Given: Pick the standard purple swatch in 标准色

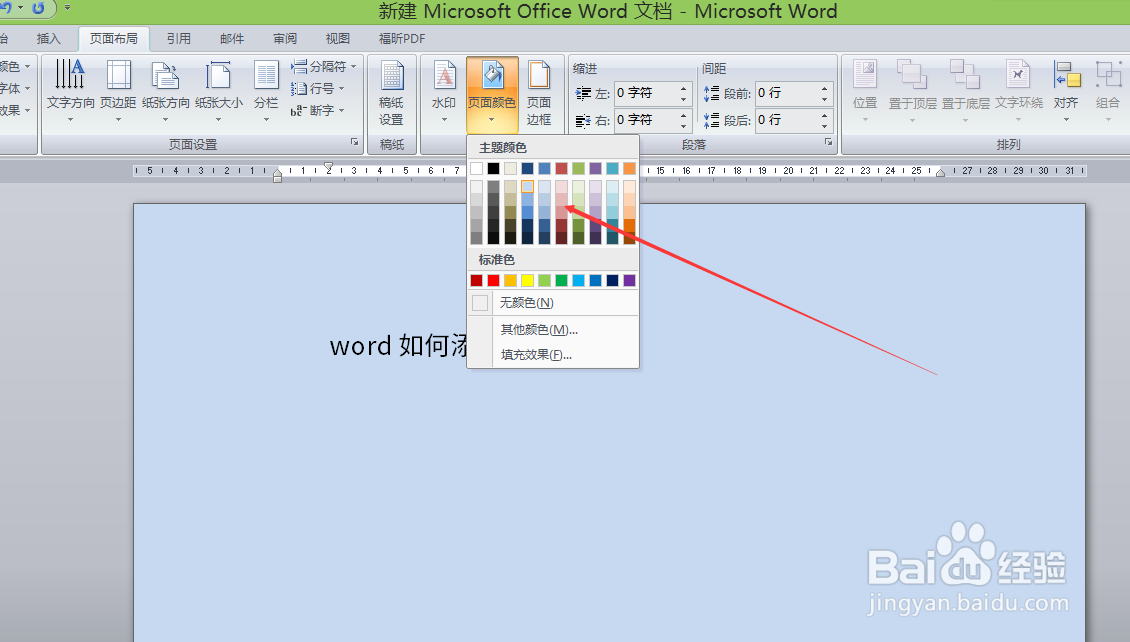Looking at the screenshot, I should pos(629,280).
